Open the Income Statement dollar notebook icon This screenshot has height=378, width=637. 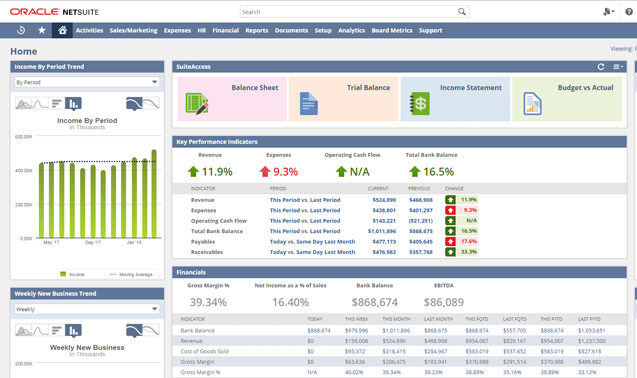(x=420, y=104)
